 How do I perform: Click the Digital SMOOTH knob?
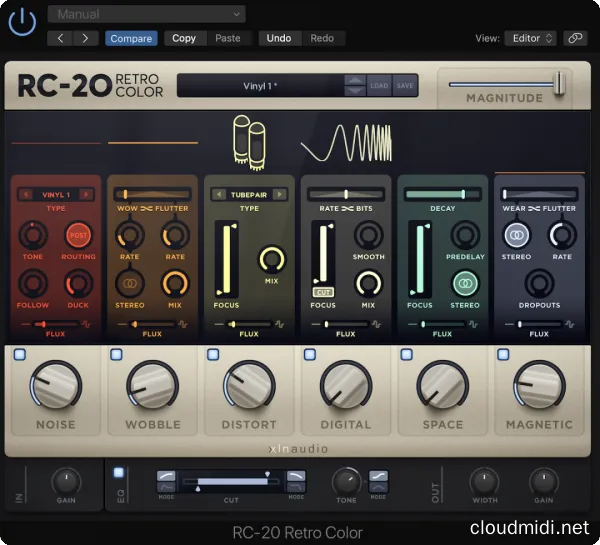coord(368,235)
